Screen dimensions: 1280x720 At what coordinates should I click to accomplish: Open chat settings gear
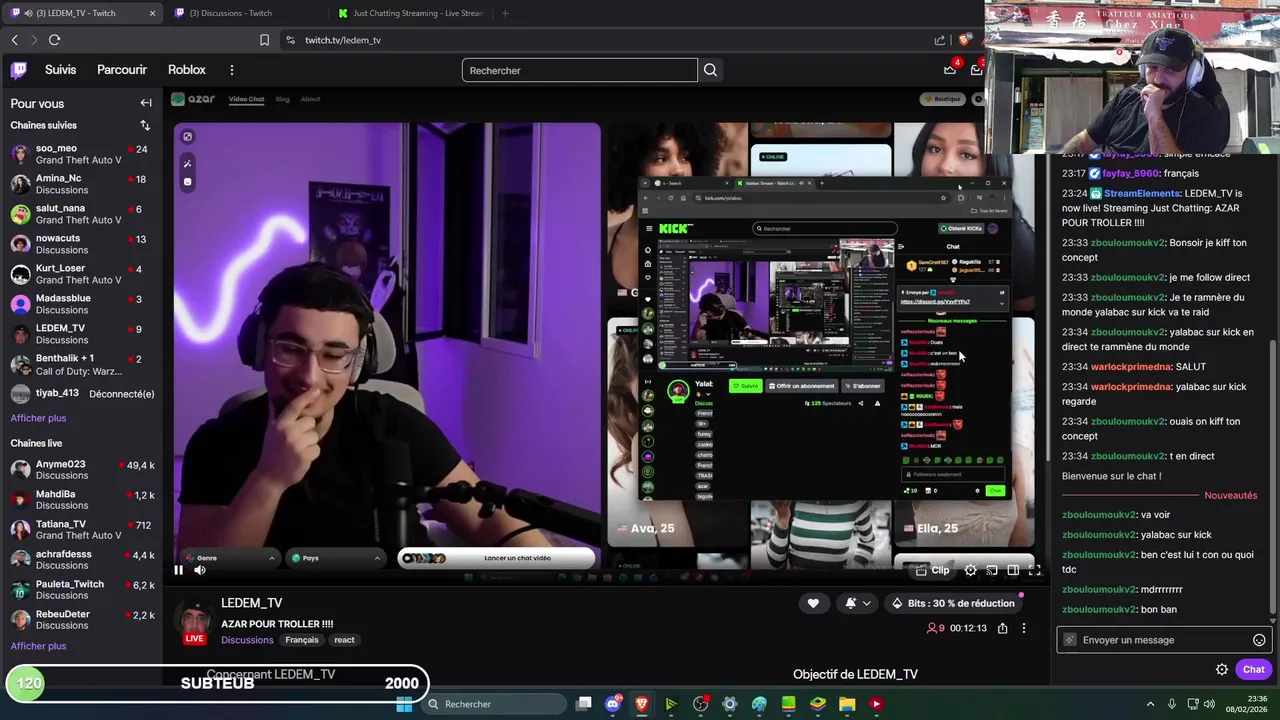[1222, 670]
